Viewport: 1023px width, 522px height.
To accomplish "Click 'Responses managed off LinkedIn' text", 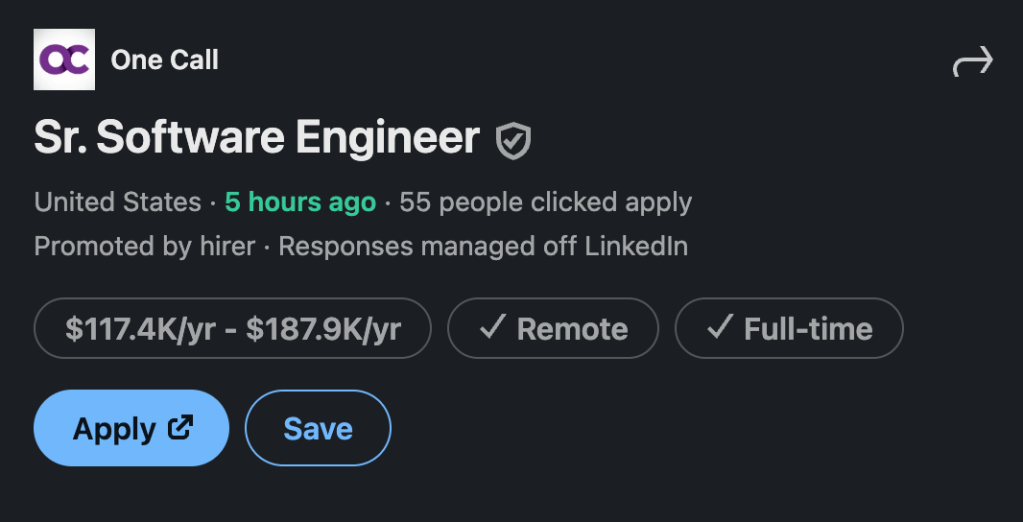I will [x=483, y=246].
